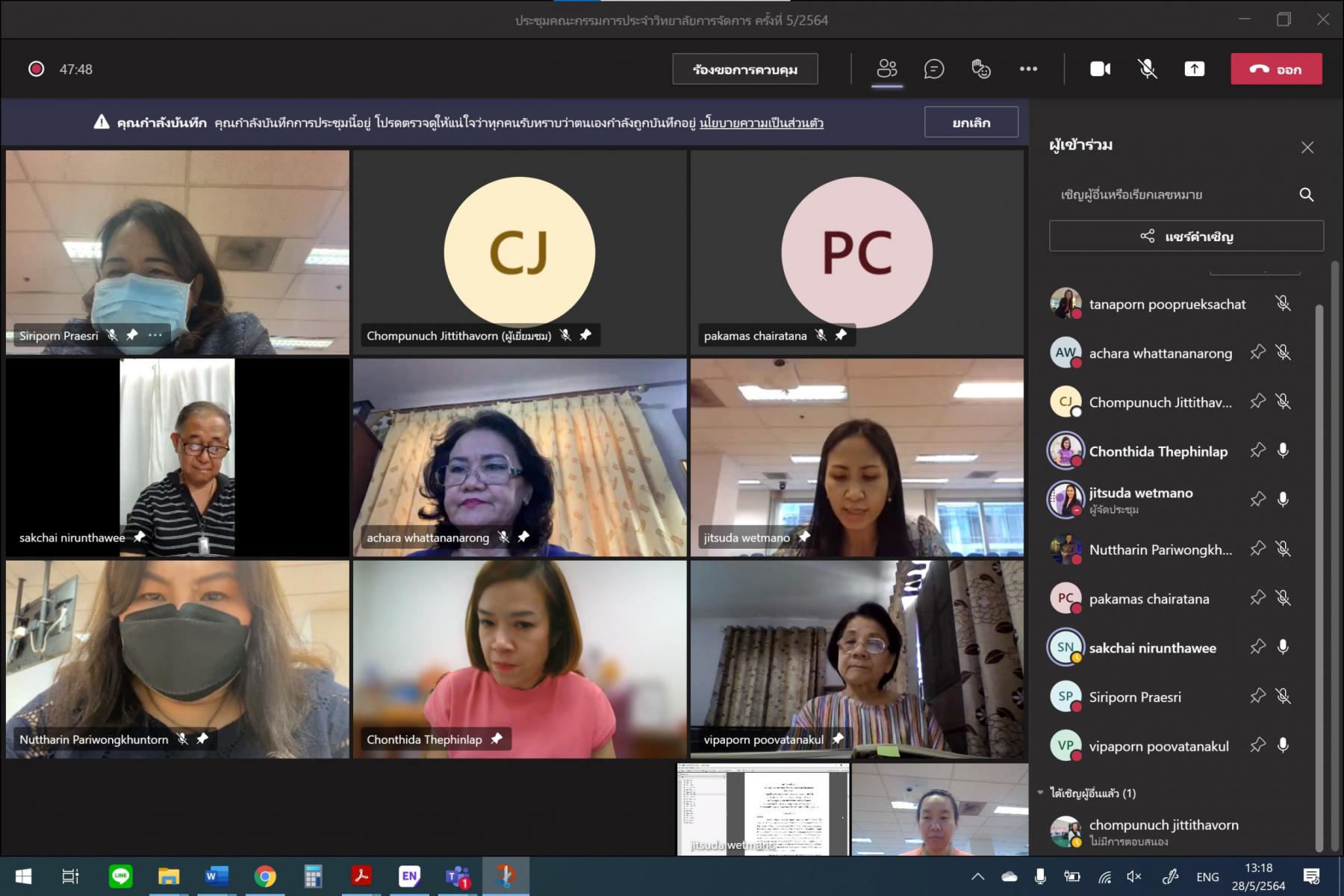This screenshot has width=1344, height=896.
Task: Click the request control button
Action: 745,69
